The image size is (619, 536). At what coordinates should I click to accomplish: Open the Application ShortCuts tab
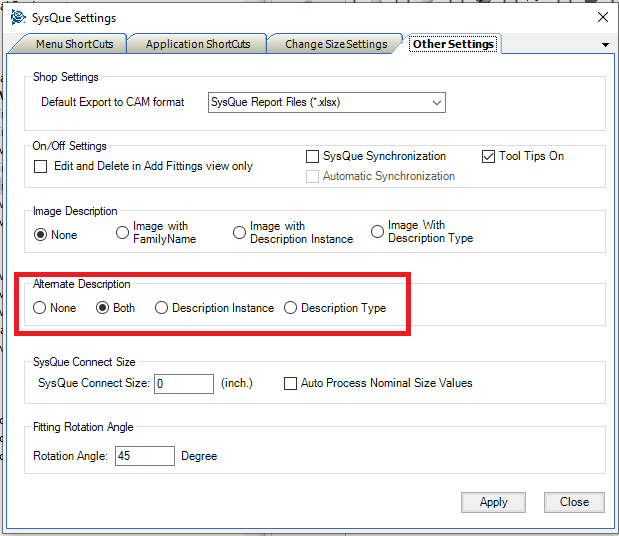coord(198,44)
